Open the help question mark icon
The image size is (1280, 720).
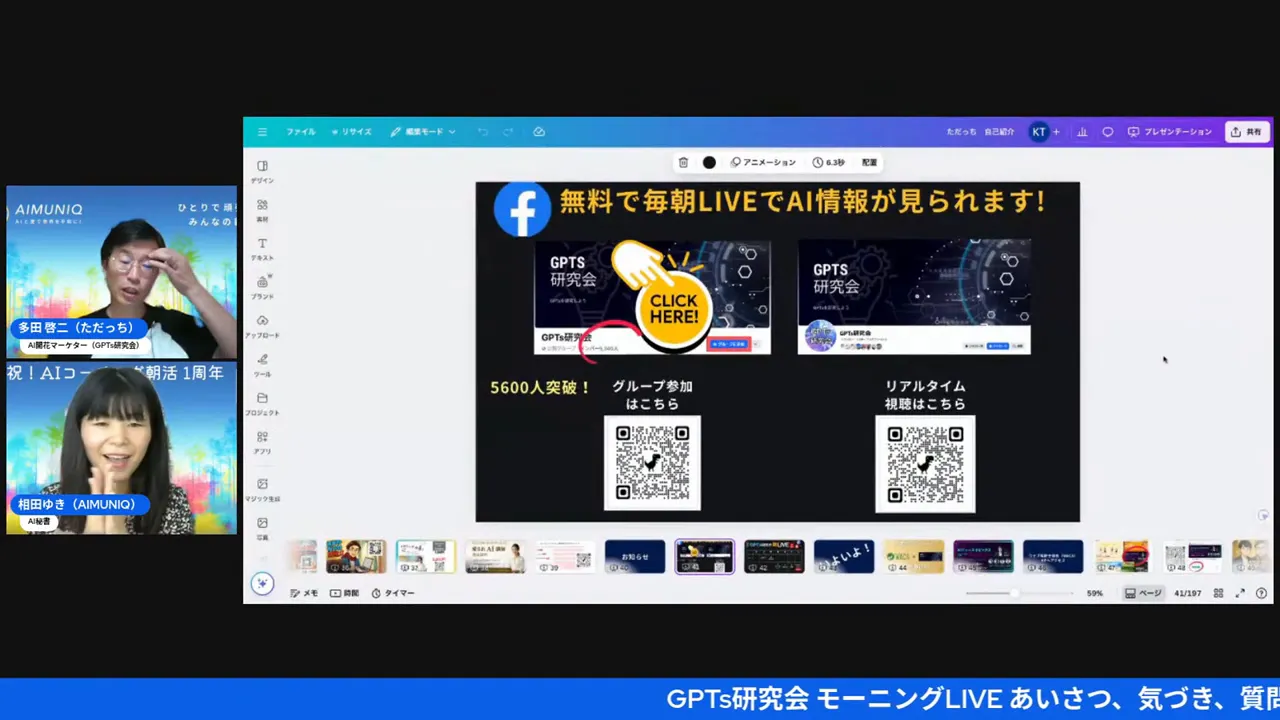click(1262, 593)
